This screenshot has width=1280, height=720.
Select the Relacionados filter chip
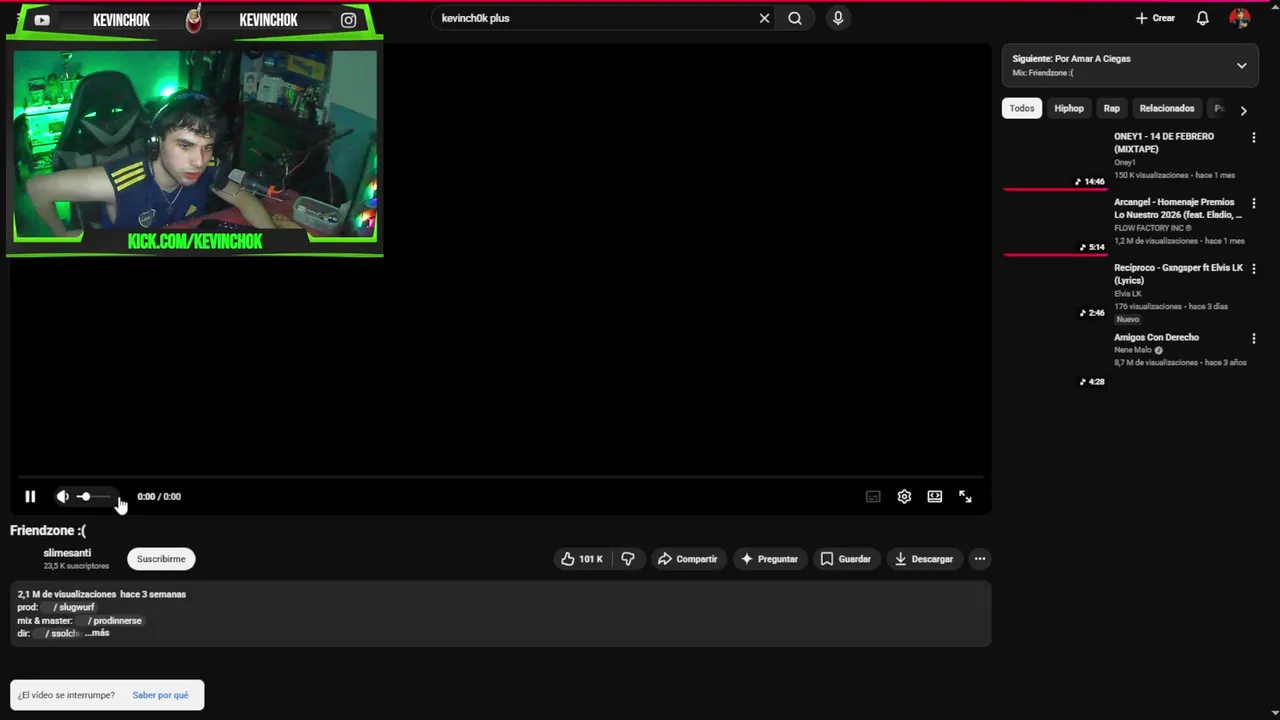click(x=1167, y=108)
